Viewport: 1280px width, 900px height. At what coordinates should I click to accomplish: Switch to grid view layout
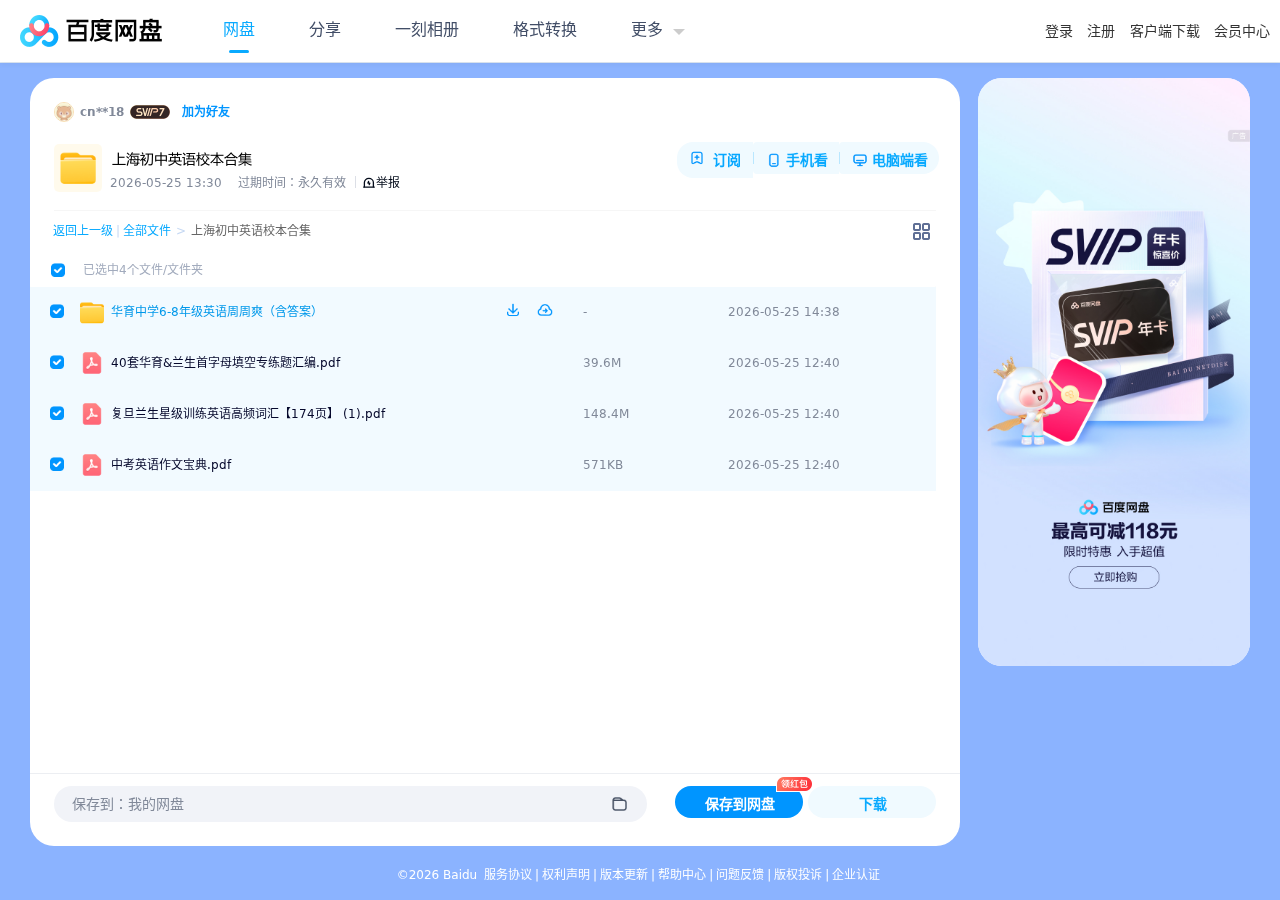click(921, 231)
